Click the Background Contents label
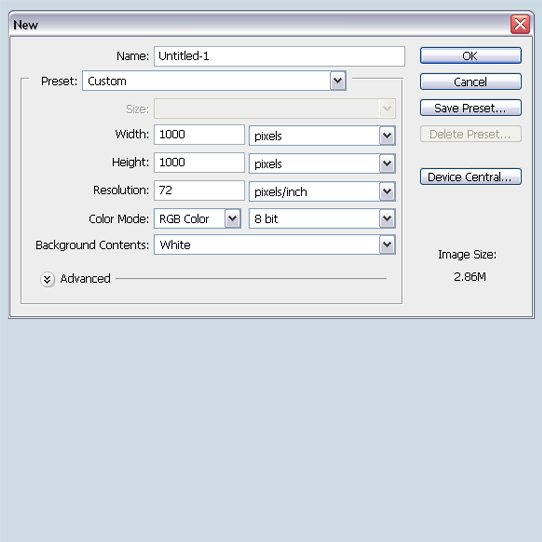Image resolution: width=542 pixels, height=542 pixels. tap(92, 245)
